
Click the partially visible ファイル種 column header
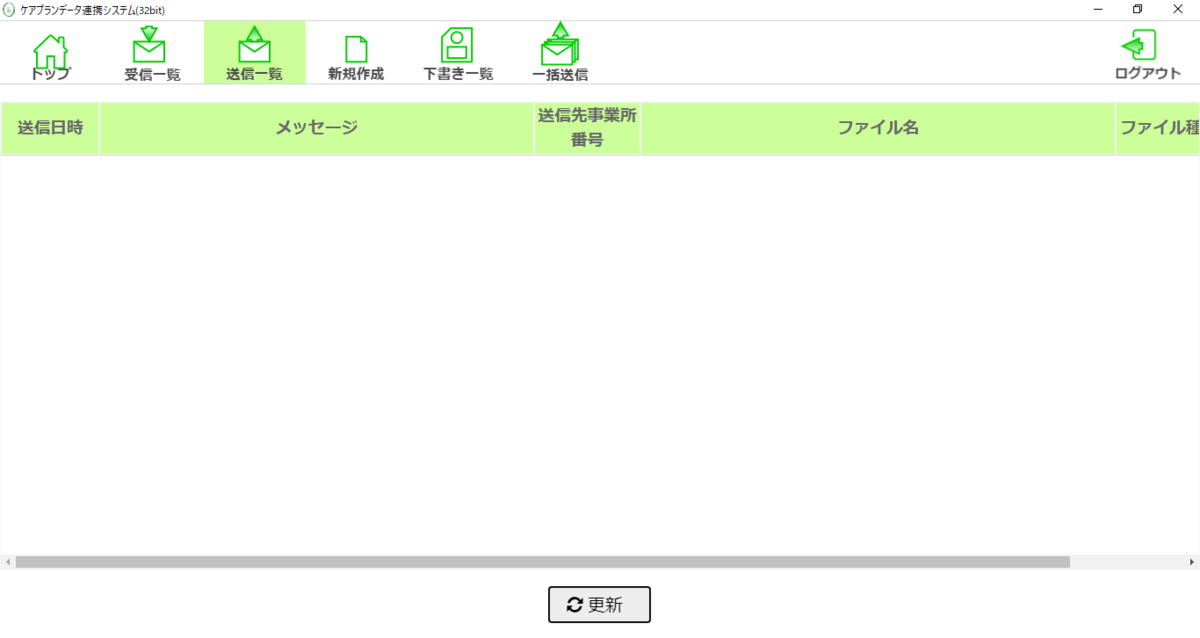click(1158, 128)
